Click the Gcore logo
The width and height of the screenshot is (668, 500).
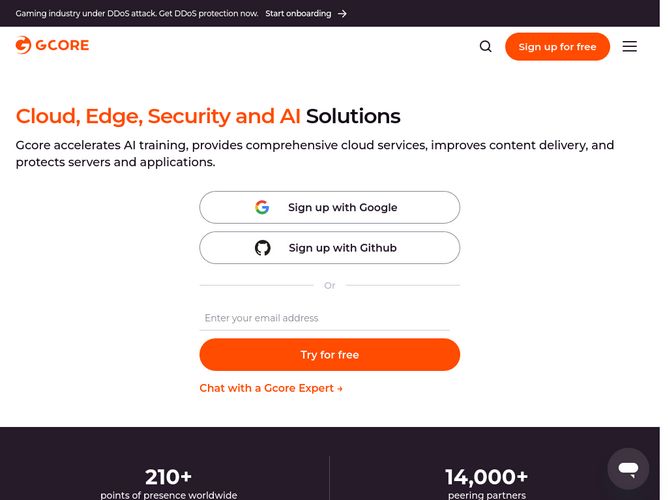pyautogui.click(x=52, y=45)
